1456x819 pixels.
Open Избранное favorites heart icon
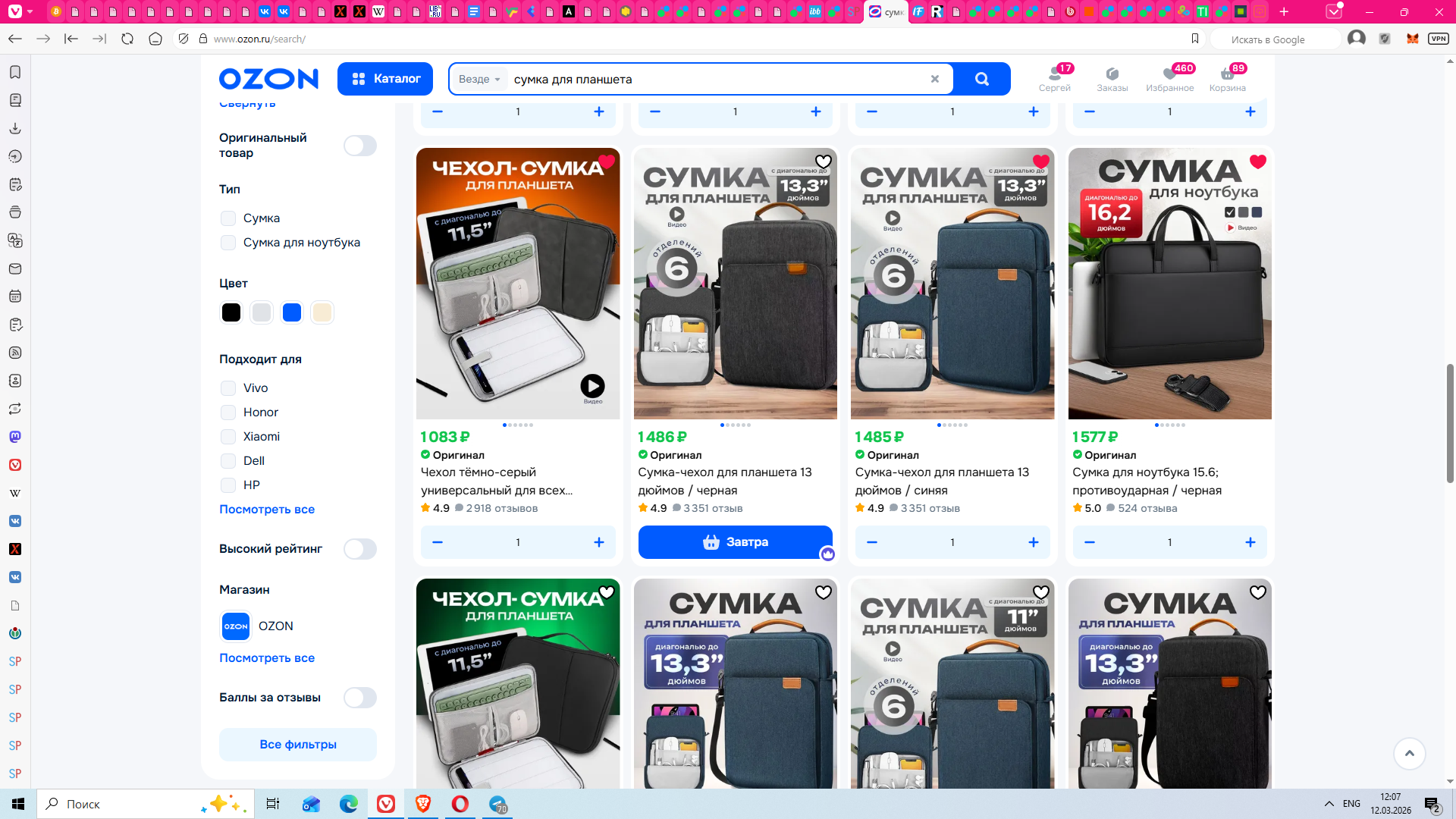(x=1169, y=74)
